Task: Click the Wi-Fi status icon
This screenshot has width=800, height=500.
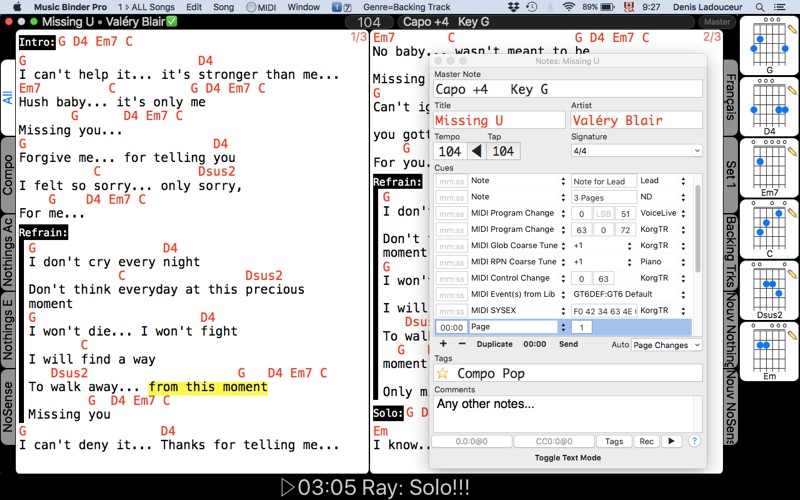Action: pos(568,7)
